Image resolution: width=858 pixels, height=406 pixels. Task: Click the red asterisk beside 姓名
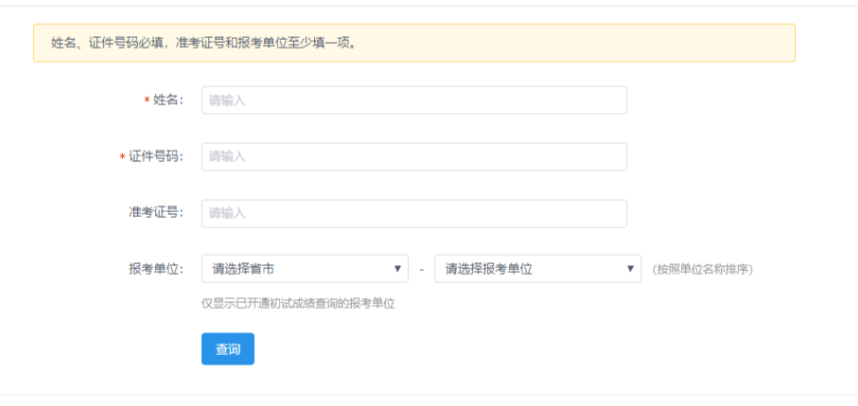(x=147, y=101)
